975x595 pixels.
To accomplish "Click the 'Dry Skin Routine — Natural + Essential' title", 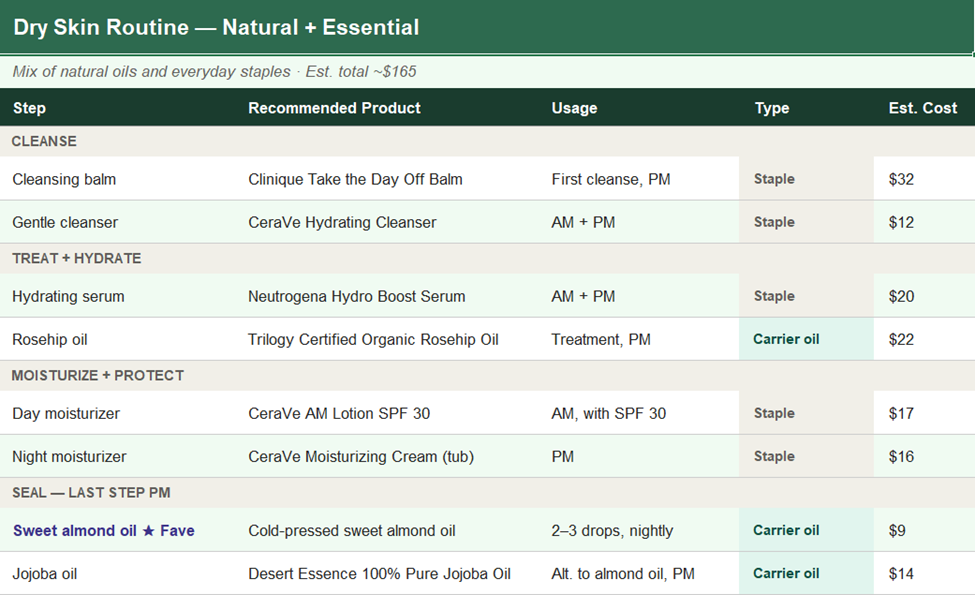I will pos(216,27).
